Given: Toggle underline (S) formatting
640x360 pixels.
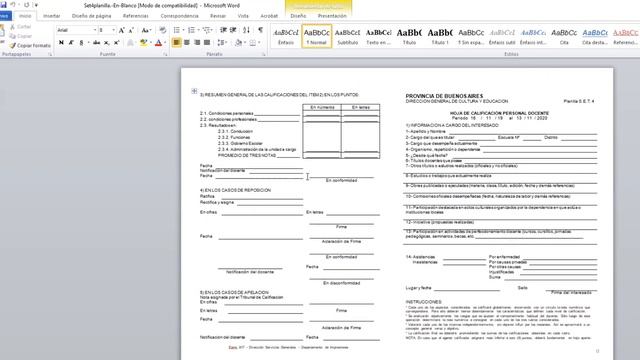Looking at the screenshot, I should [81, 42].
